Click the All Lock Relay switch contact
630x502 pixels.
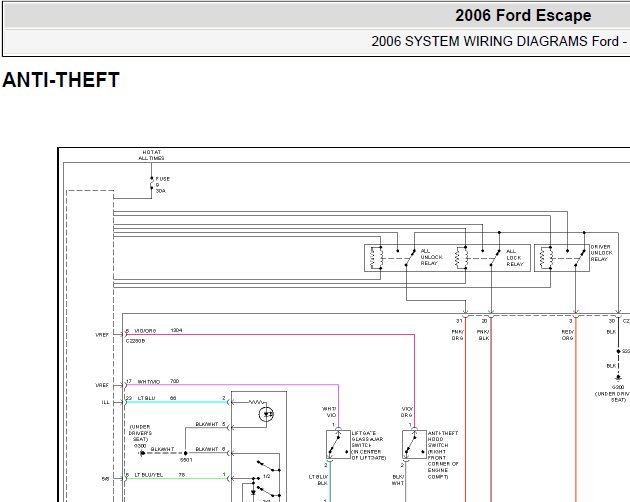pos(495,258)
